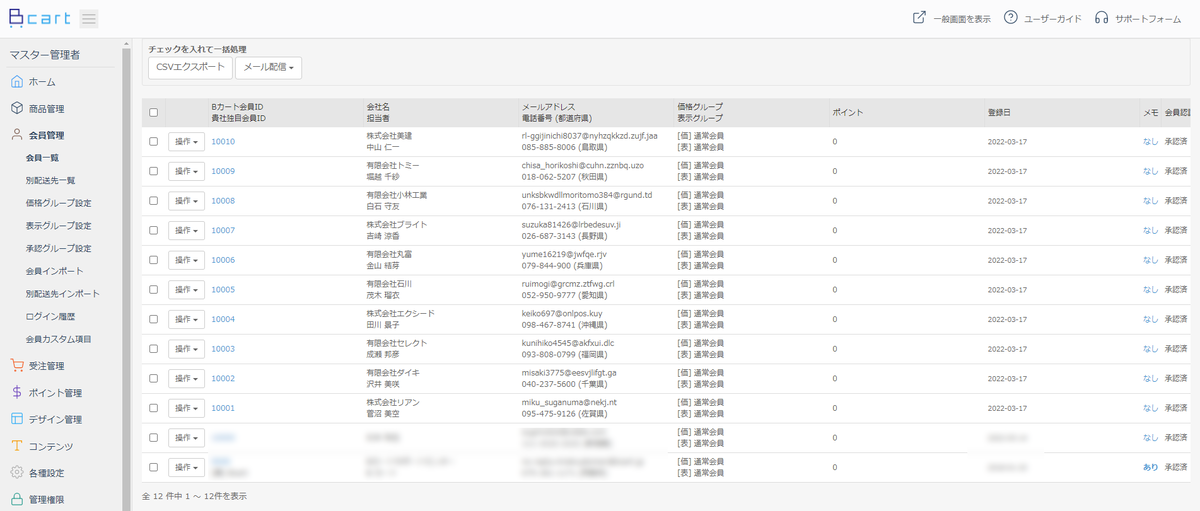The width and height of the screenshot is (1200, 511).
Task: Click the question mark user guide icon
Action: 1011,18
